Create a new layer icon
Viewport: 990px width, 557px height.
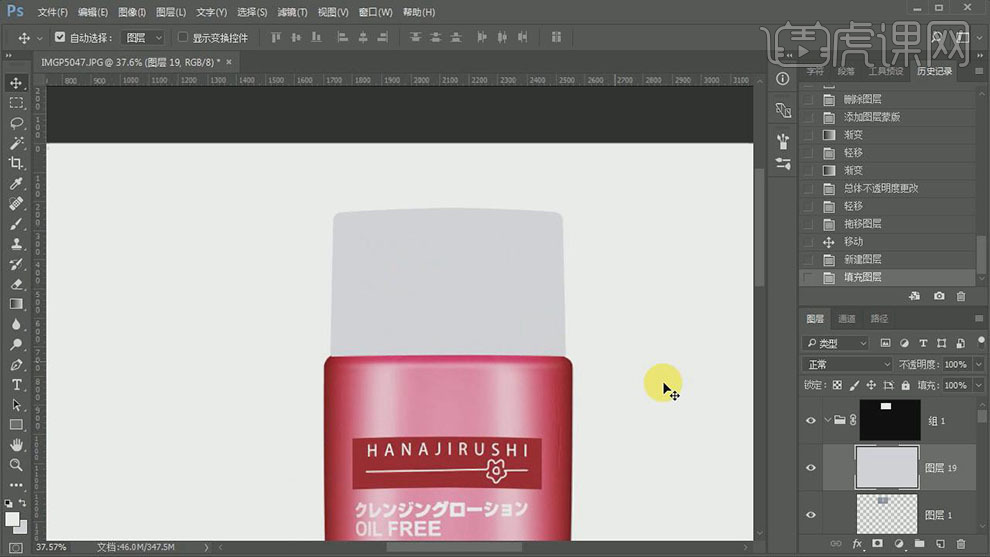pos(940,543)
